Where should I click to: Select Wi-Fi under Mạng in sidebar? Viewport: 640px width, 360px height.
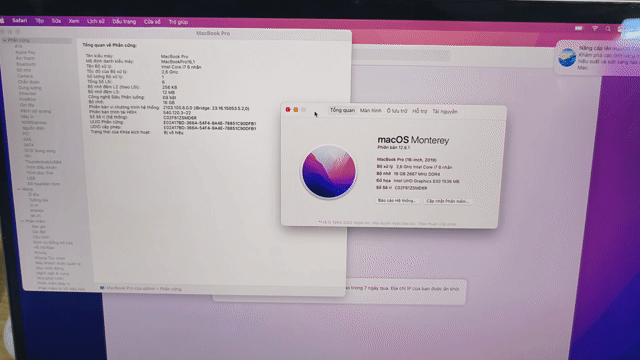tap(36, 216)
